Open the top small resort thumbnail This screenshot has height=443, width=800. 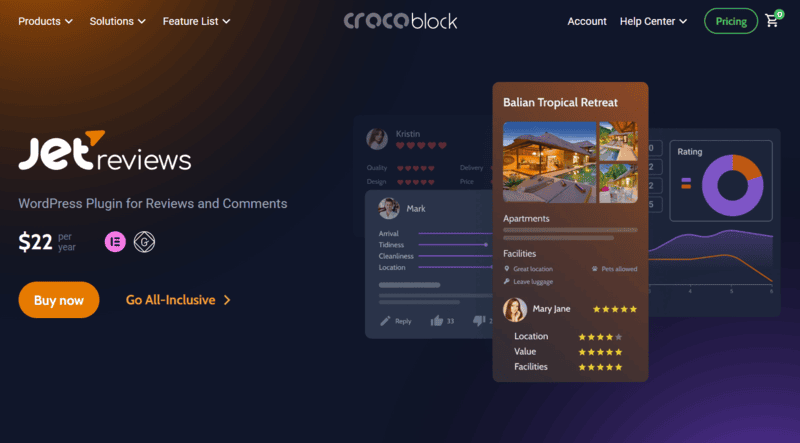[x=618, y=141]
